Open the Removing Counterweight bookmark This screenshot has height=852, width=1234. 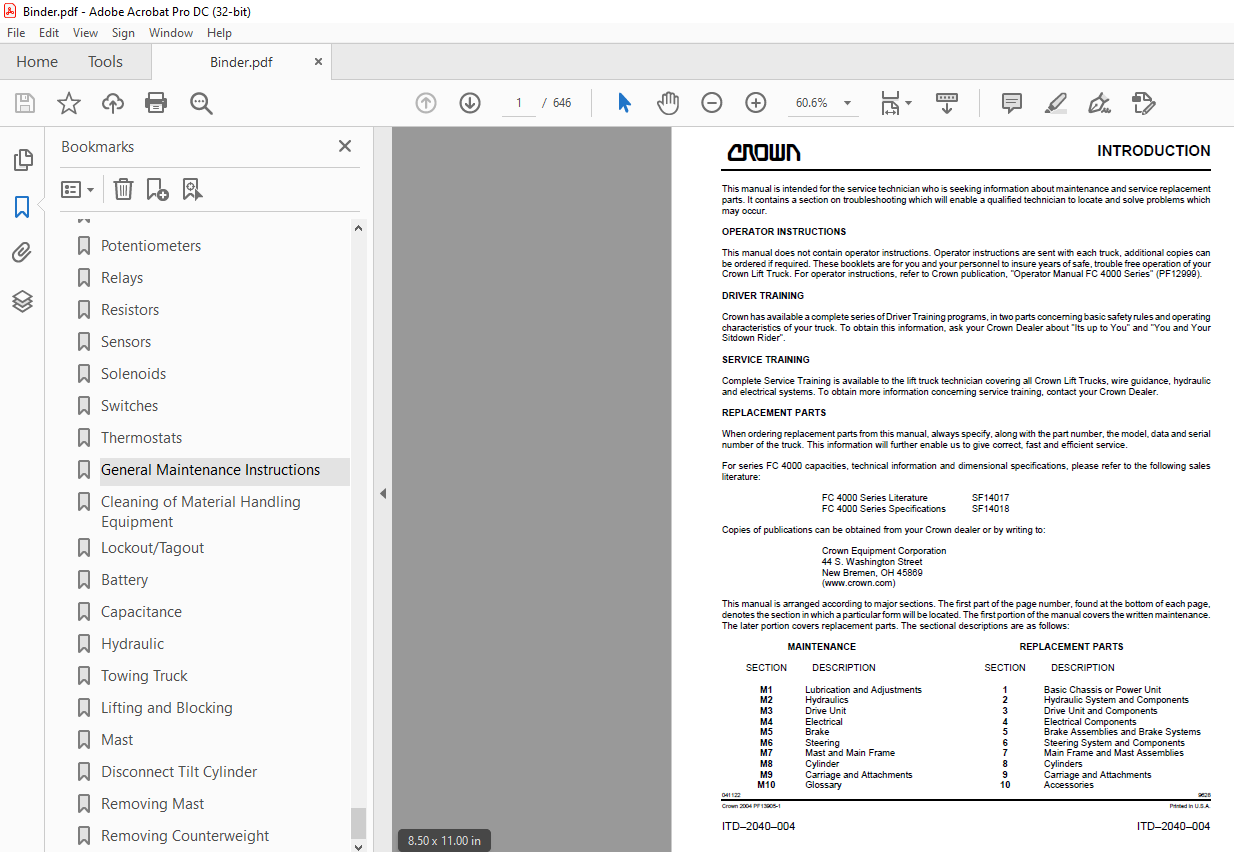click(185, 836)
